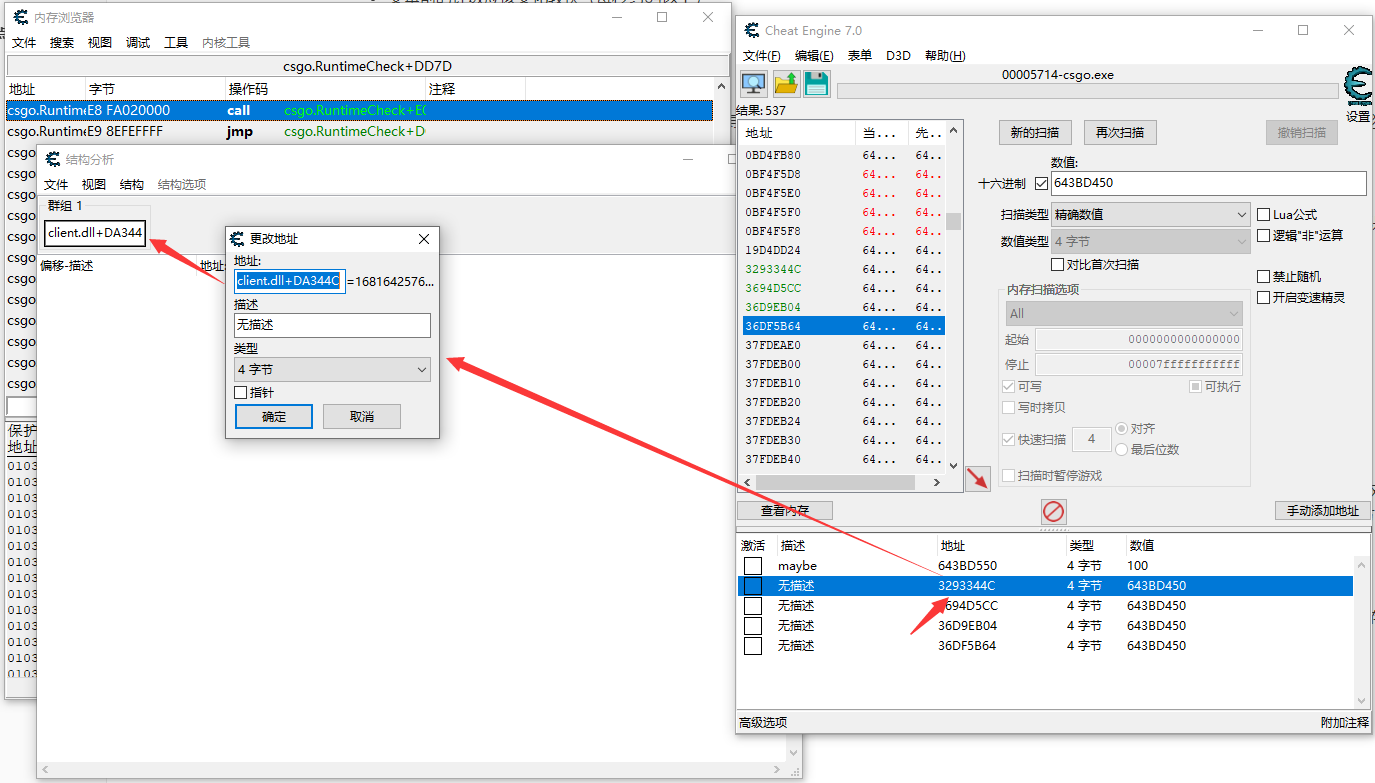Image resolution: width=1375 pixels, height=783 pixels.
Task: Open 内核工具 menu in Memory Browser
Action: (226, 43)
